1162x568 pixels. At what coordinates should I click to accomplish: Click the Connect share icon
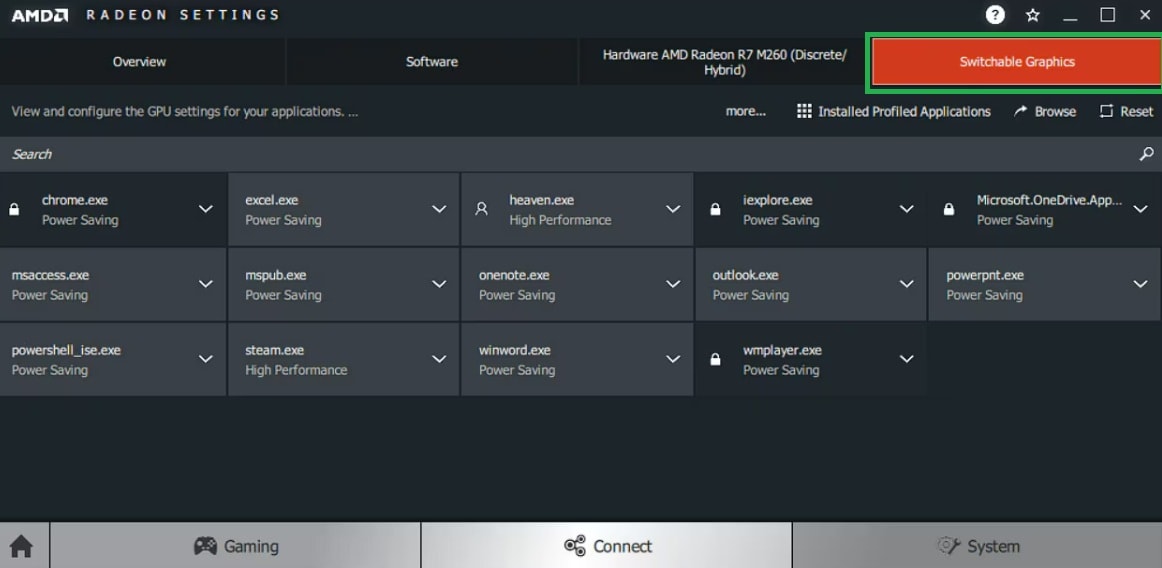click(574, 546)
